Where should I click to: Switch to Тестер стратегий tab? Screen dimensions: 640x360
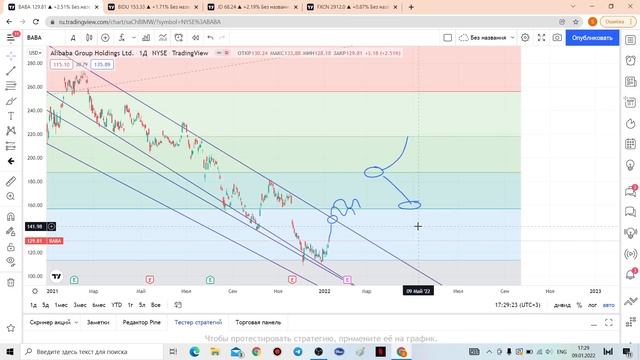coord(198,322)
